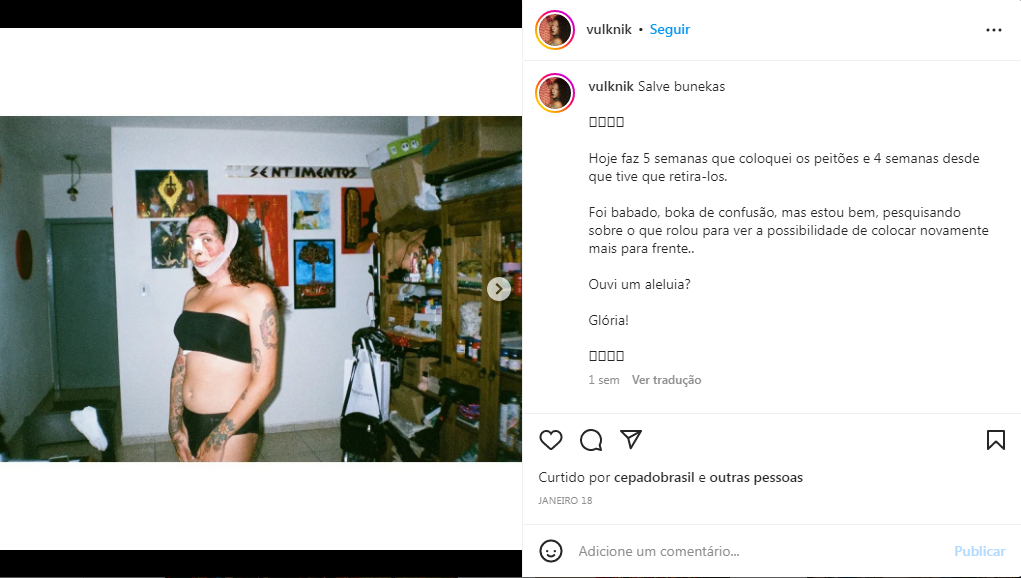The width and height of the screenshot is (1021, 578).
Task: Translate caption with Ver tradução
Action: (x=666, y=380)
